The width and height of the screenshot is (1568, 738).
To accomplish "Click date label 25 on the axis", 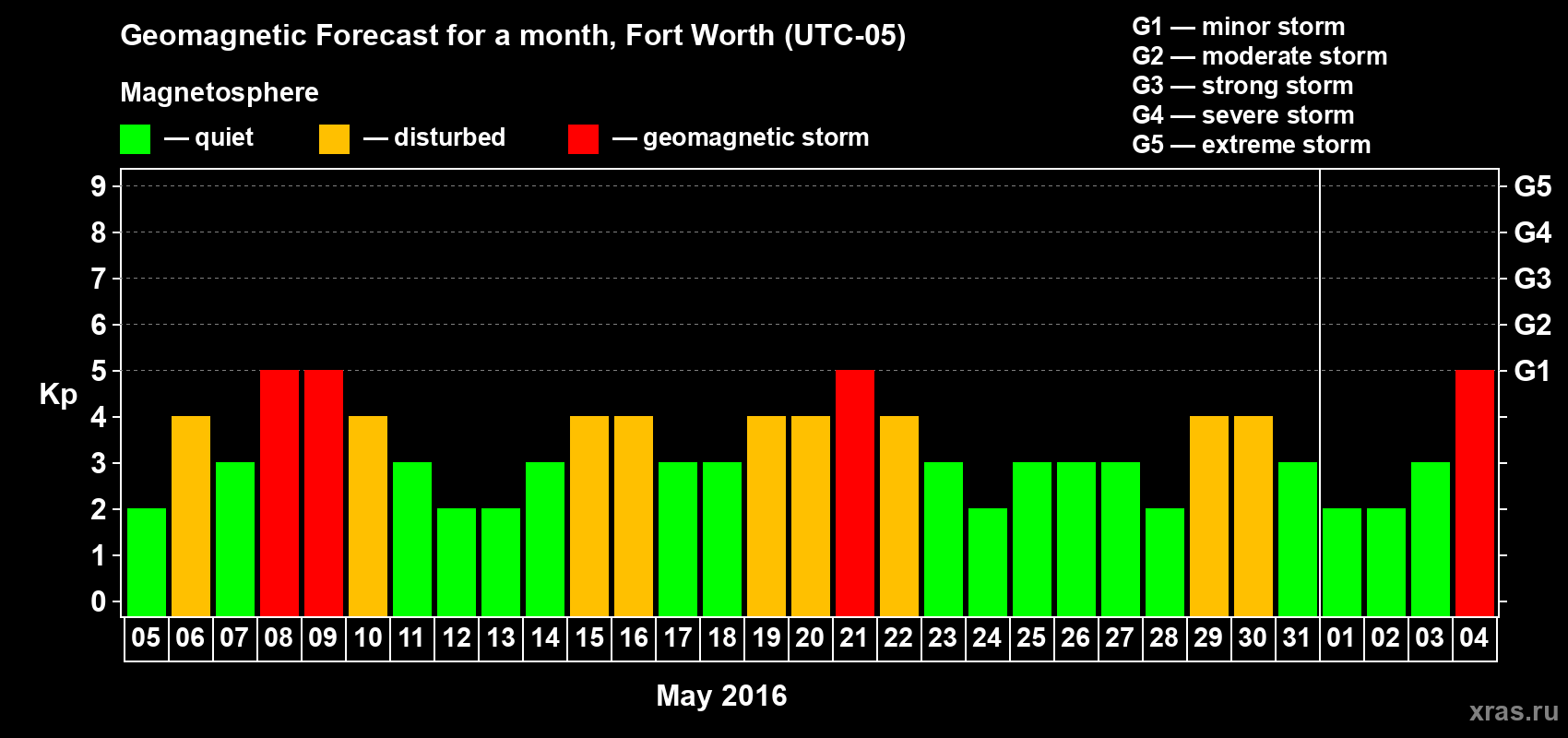I will click(1032, 637).
